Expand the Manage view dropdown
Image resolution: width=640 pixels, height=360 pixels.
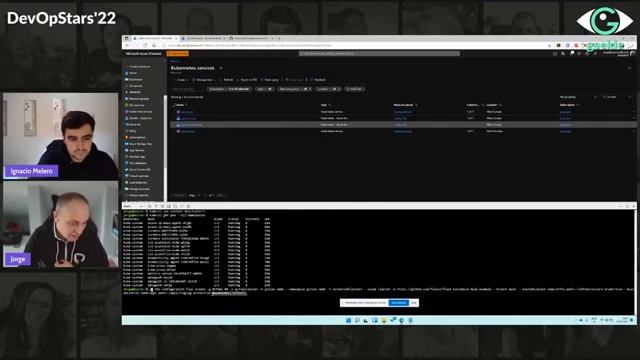point(204,80)
